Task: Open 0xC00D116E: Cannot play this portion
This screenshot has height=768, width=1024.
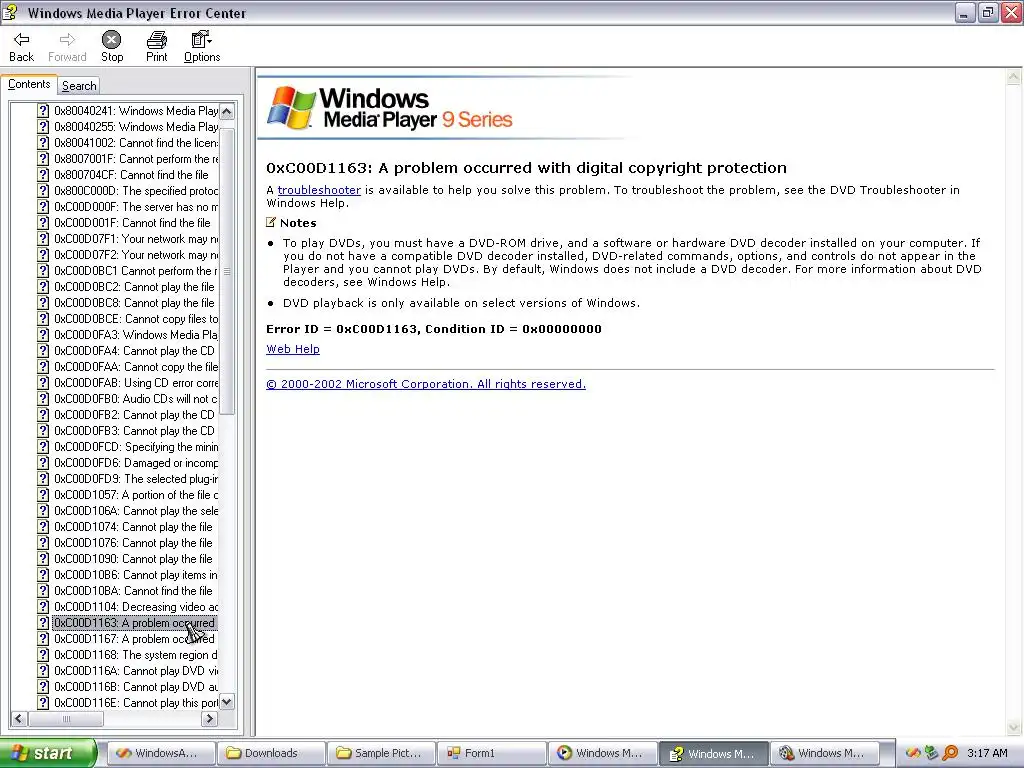Action: point(136,703)
